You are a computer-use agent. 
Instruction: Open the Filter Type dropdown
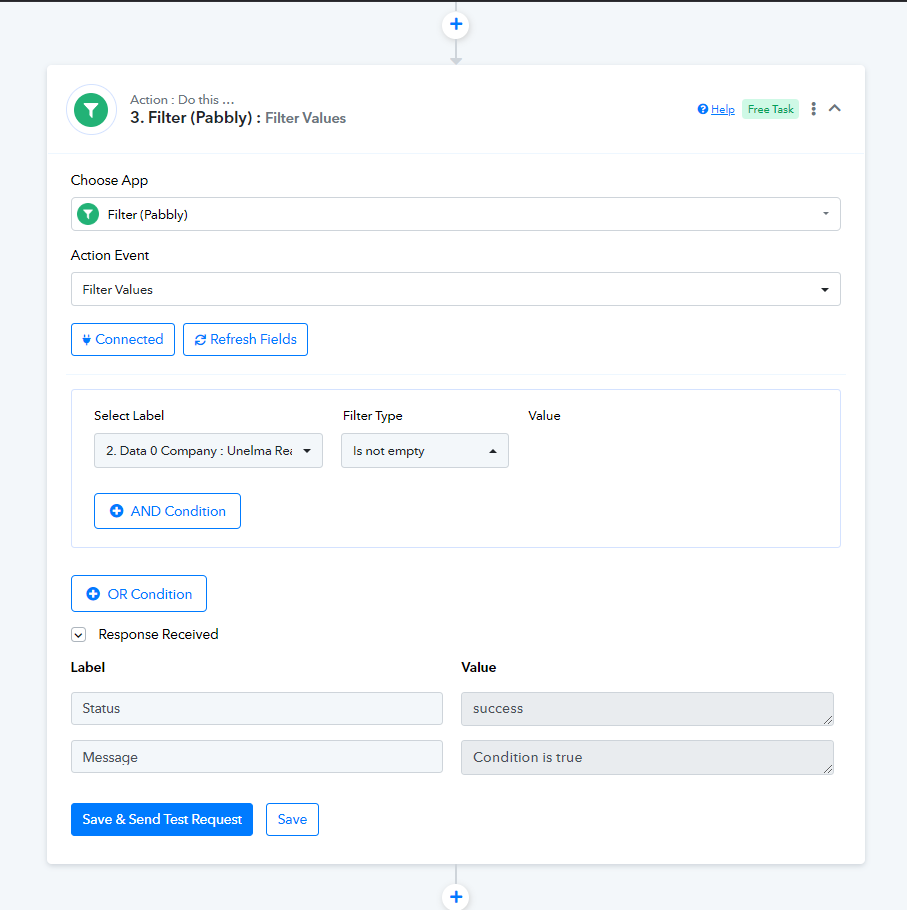pos(425,450)
